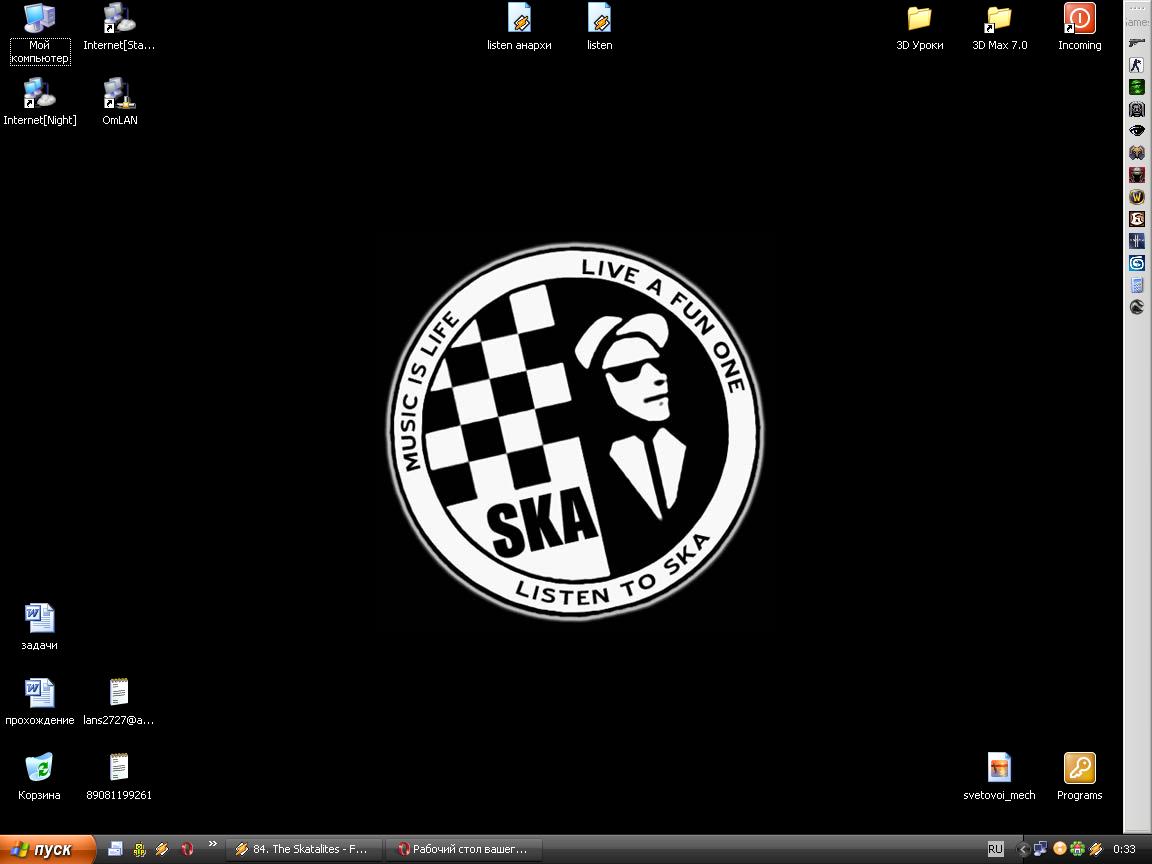This screenshot has height=864, width=1152.
Task: Launch the pistol game icon in sidebar
Action: (x=1137, y=43)
